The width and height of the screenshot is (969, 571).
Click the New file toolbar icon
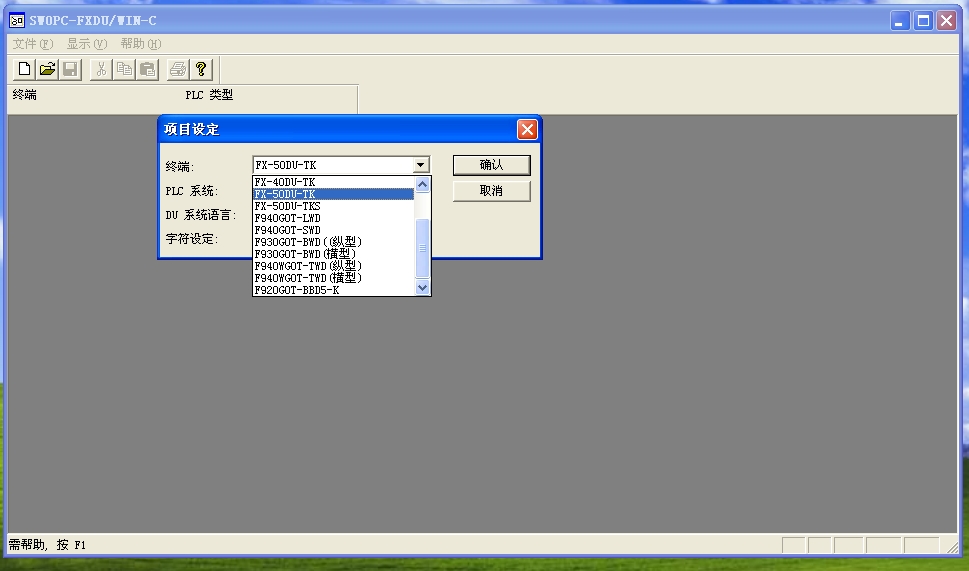pyautogui.click(x=23, y=69)
